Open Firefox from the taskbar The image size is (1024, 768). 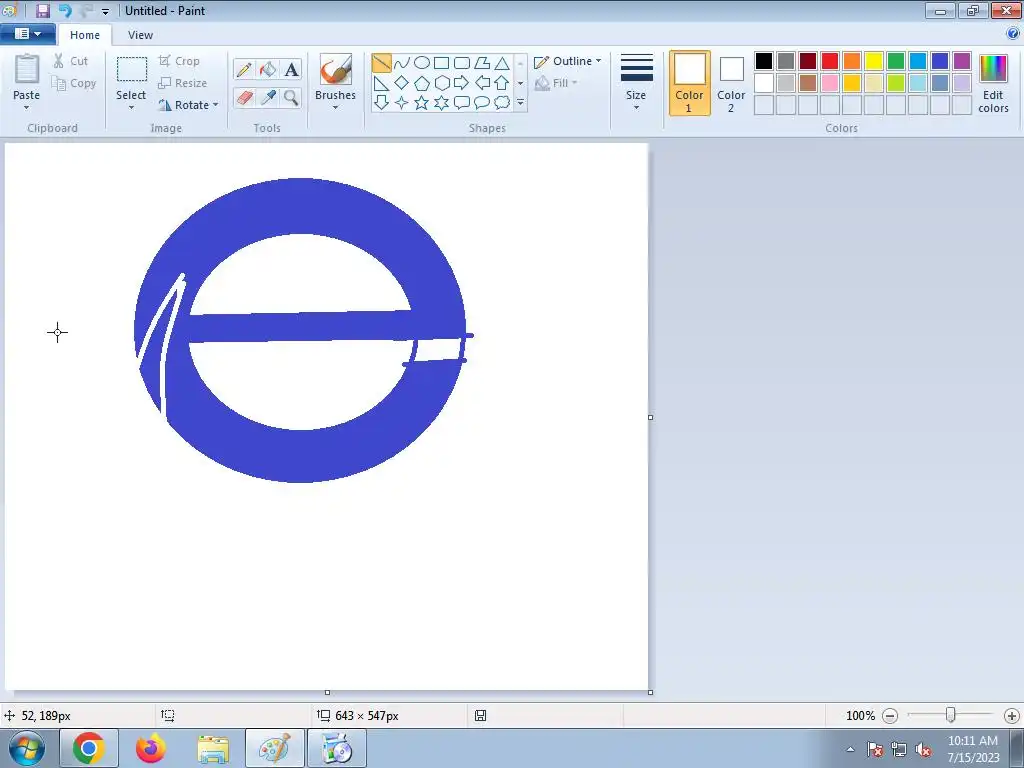(x=151, y=748)
